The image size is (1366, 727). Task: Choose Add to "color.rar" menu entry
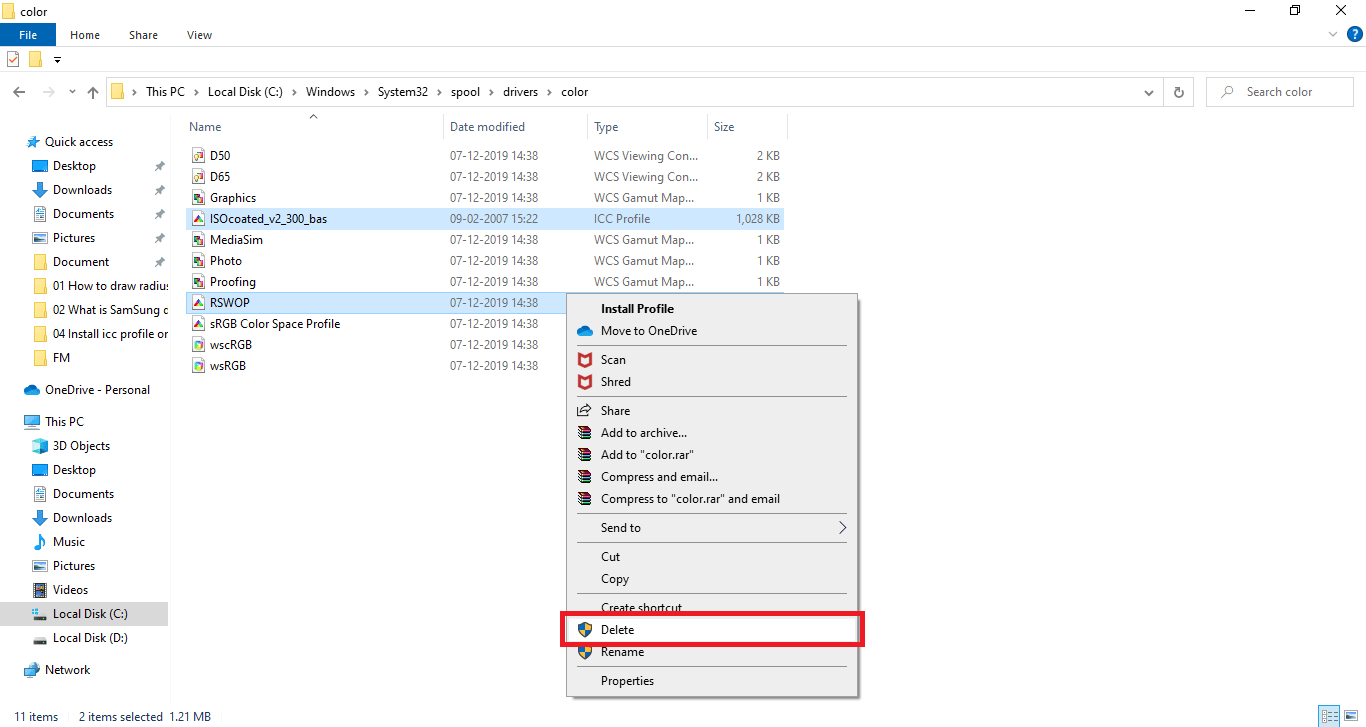(x=712, y=455)
